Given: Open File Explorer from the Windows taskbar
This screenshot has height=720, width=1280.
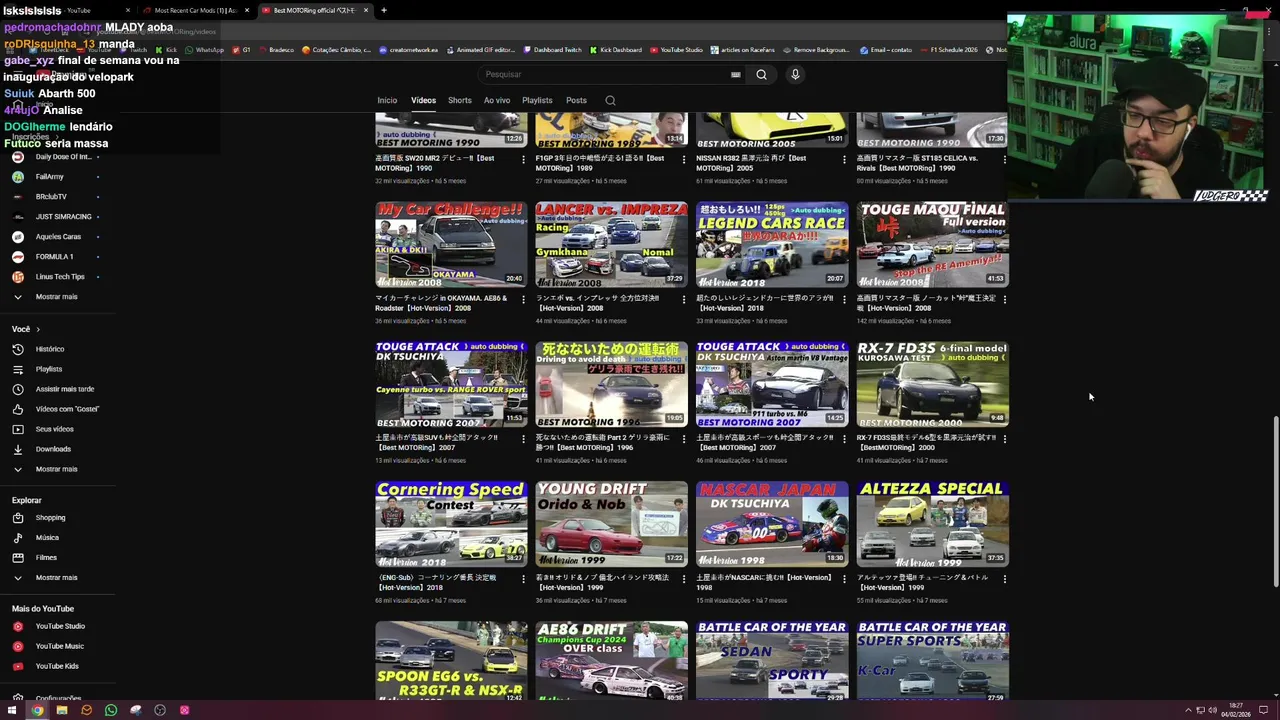Looking at the screenshot, I should [x=62, y=710].
